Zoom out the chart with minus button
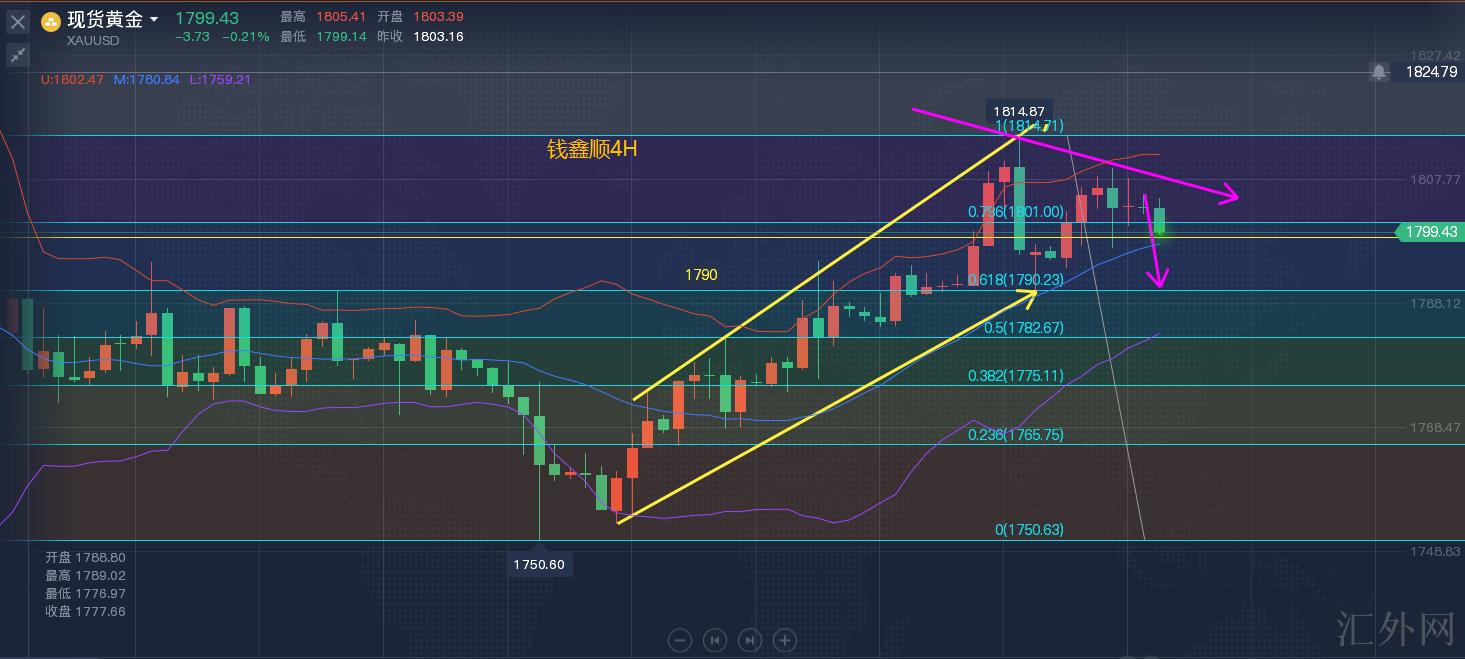 [680, 640]
